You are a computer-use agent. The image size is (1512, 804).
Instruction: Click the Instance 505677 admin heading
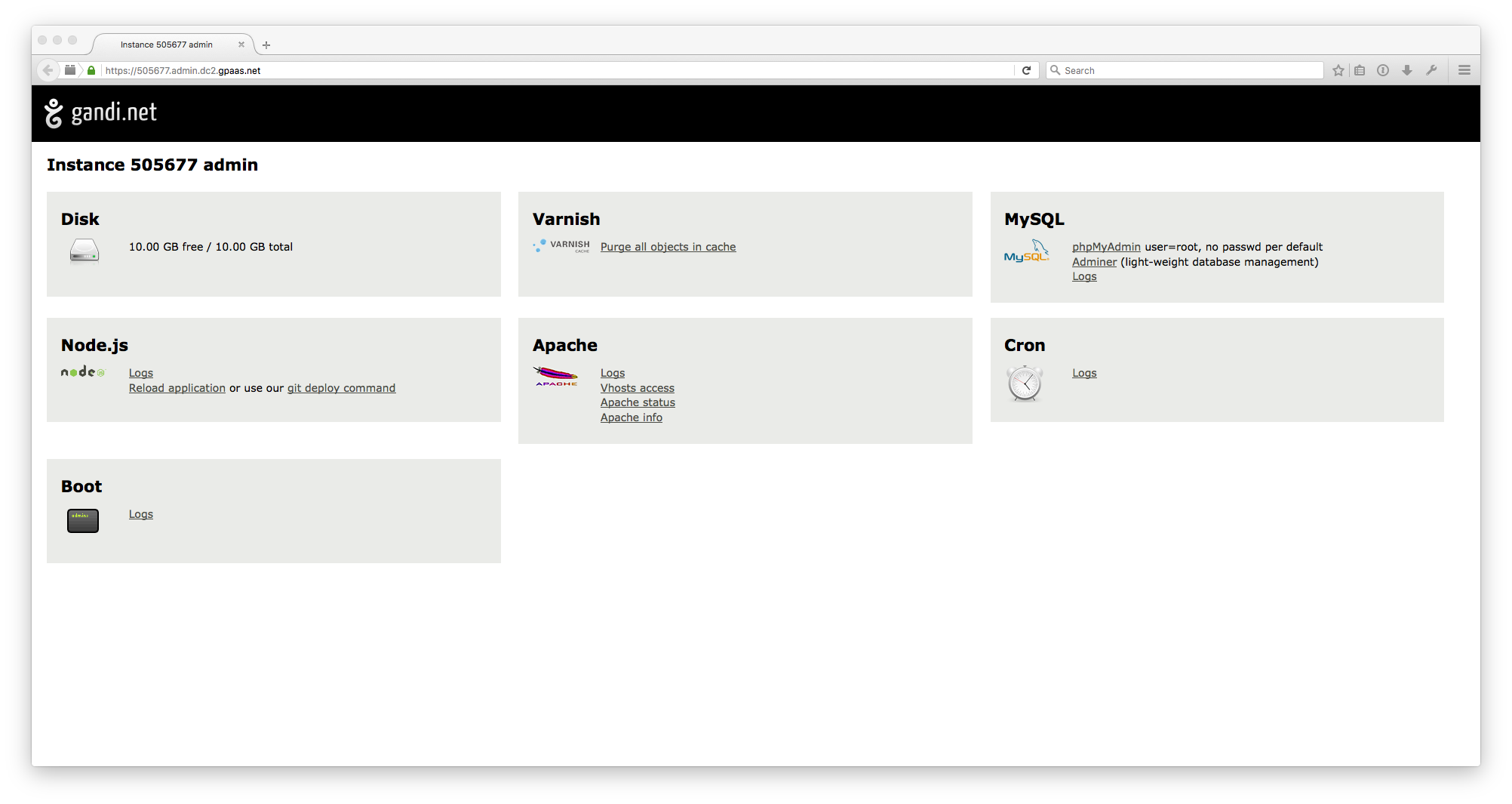click(152, 165)
